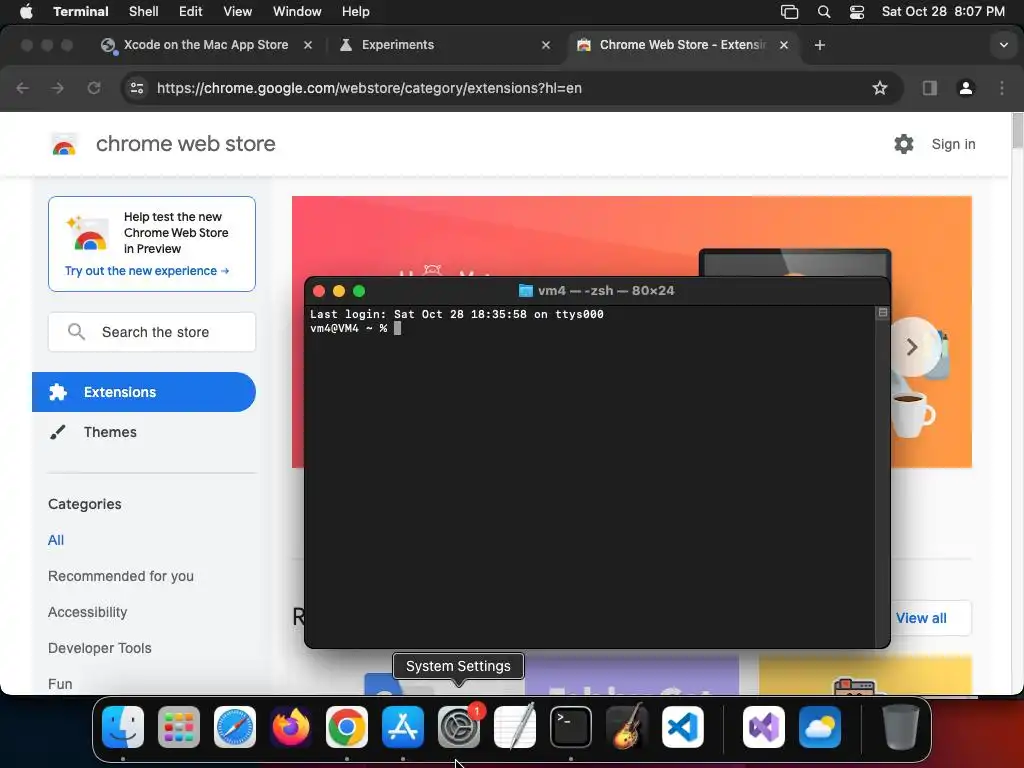Viewport: 1024px width, 768px height.
Task: Click the Terminal icon in the Dock
Action: [571, 727]
